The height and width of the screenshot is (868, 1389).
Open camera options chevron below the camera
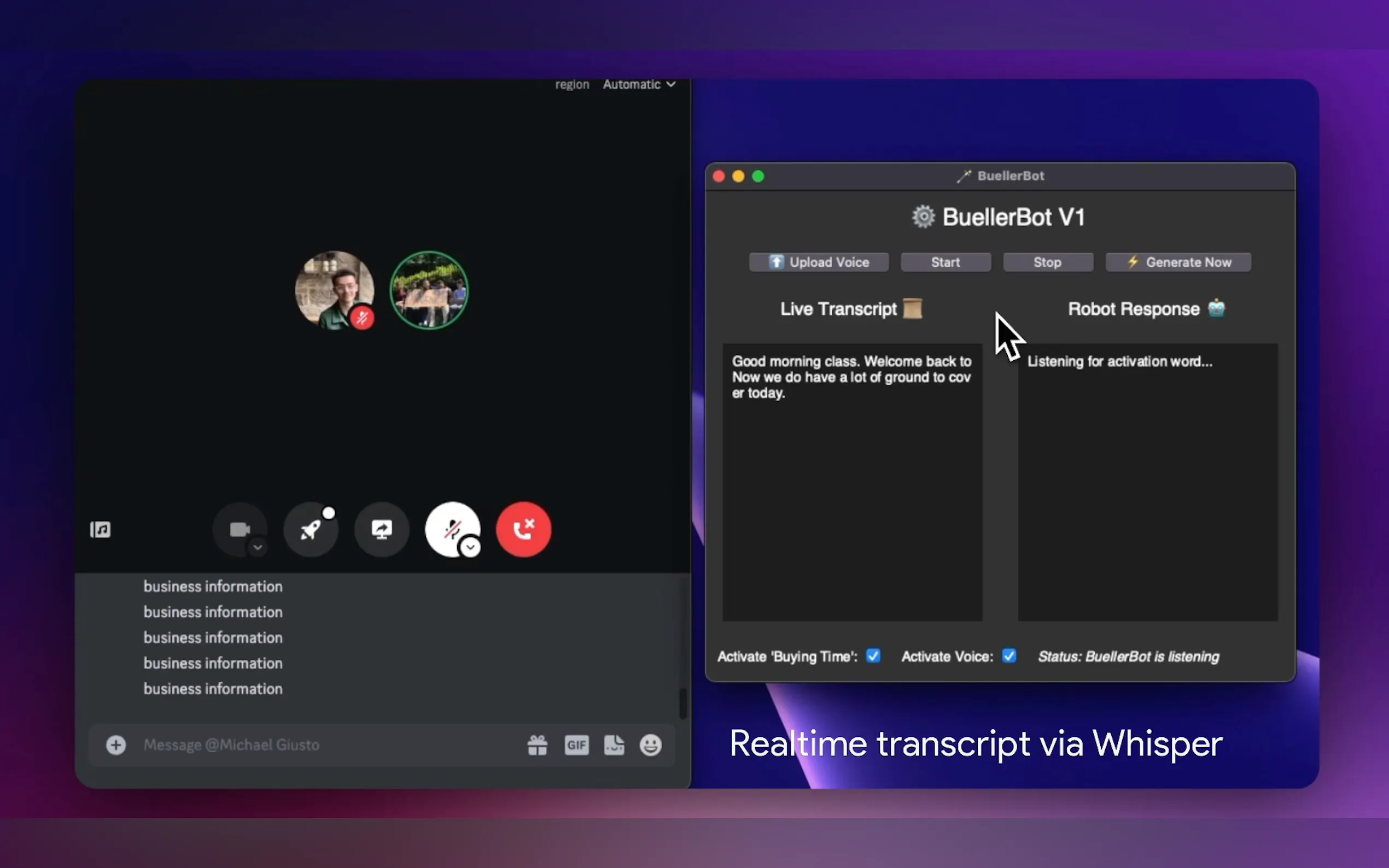coord(258,547)
